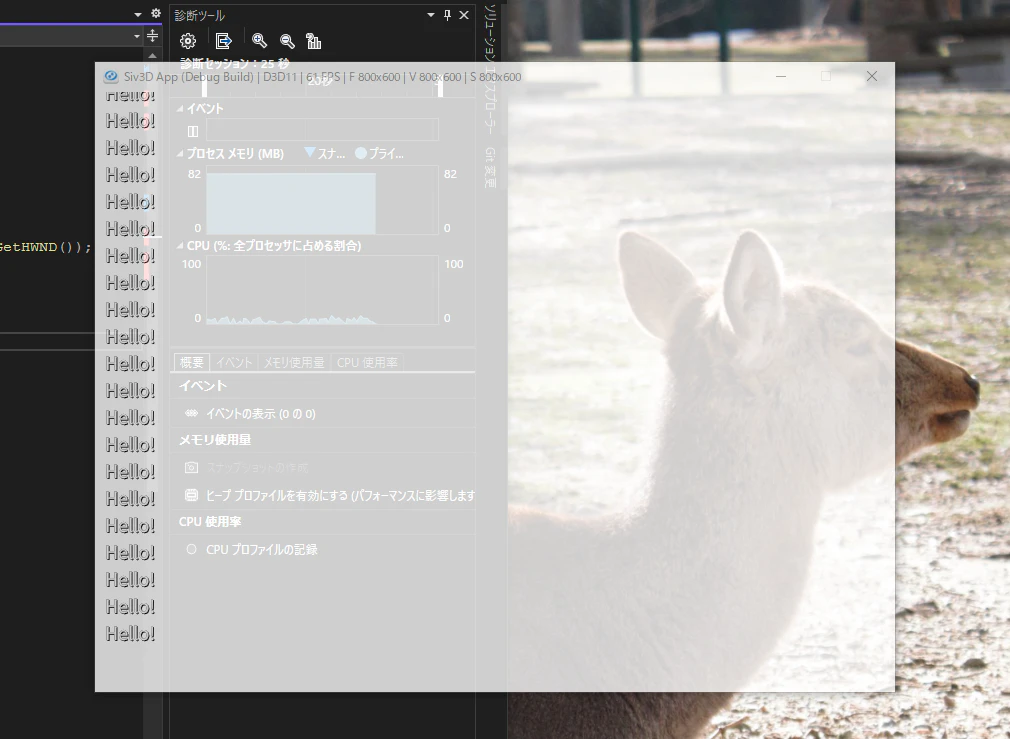Click イベントの表示 (0 の 0) link
Screen dimensions: 1010x739
tap(261, 414)
